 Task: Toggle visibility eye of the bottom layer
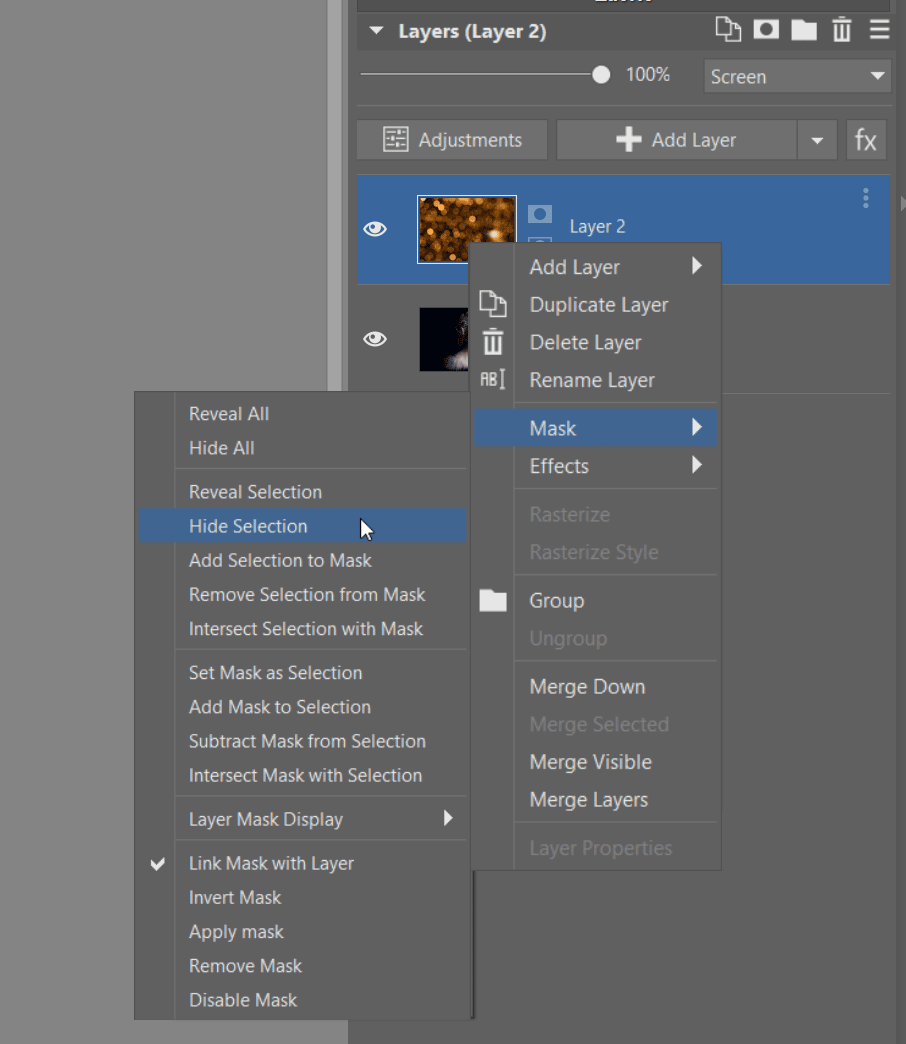point(375,339)
